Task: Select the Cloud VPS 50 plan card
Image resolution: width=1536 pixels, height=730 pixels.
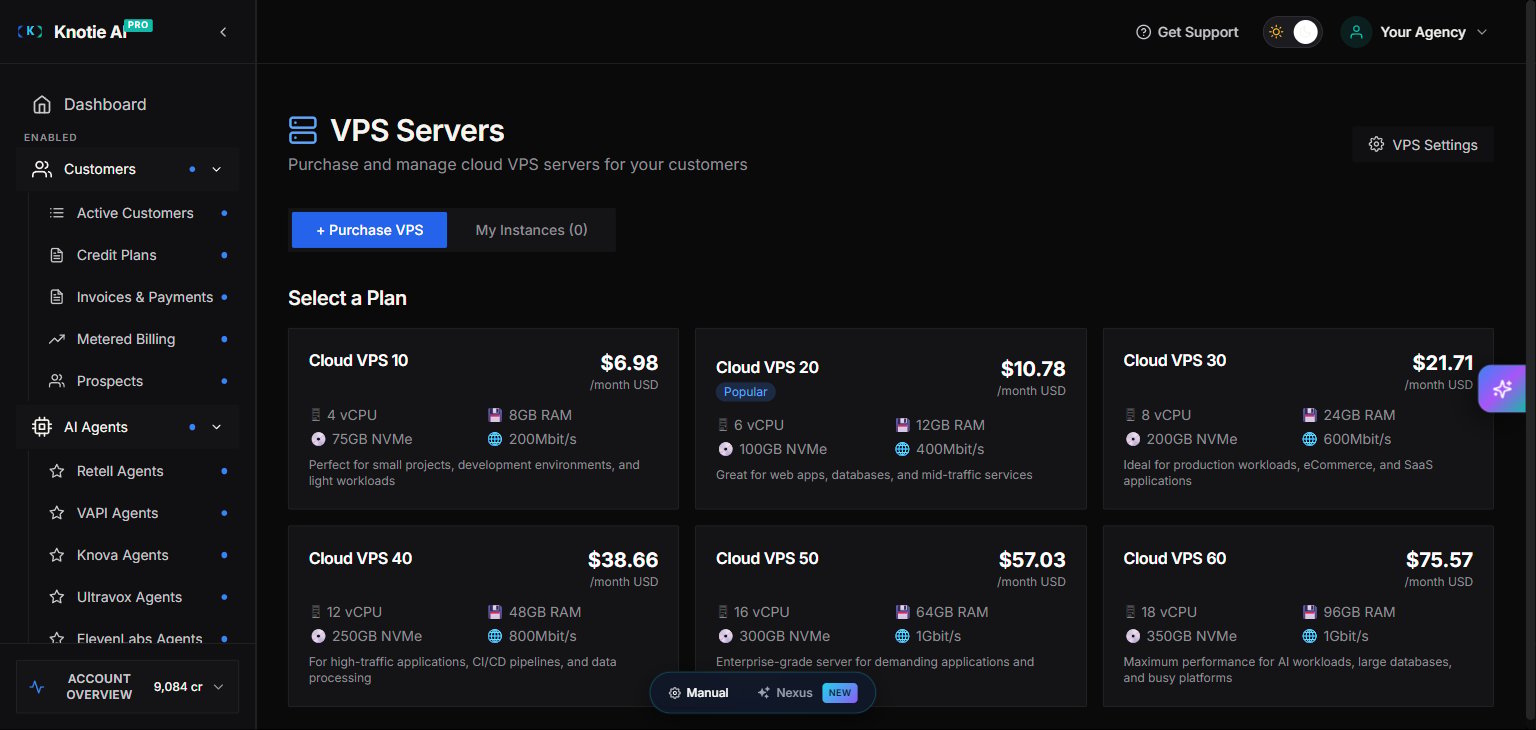Action: 890,617
